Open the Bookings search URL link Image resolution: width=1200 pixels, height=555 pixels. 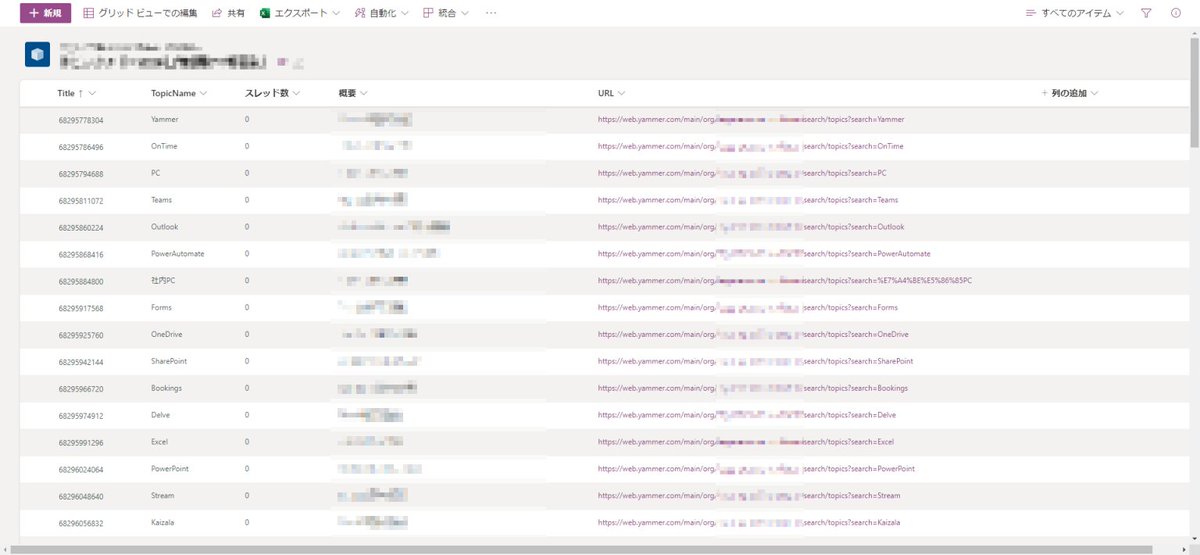coord(752,388)
